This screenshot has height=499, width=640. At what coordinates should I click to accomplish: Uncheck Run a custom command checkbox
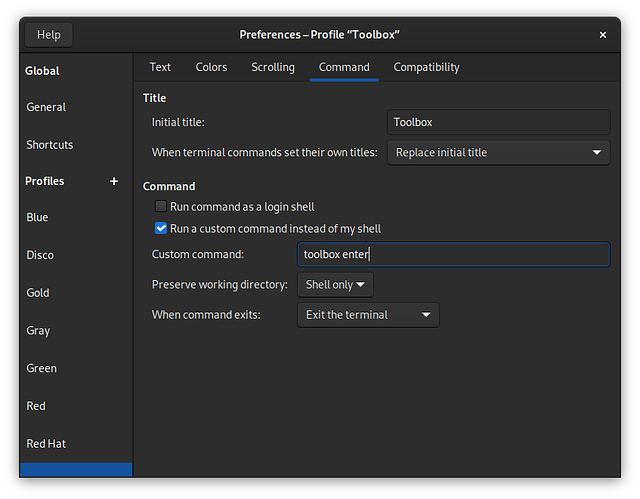(x=161, y=229)
